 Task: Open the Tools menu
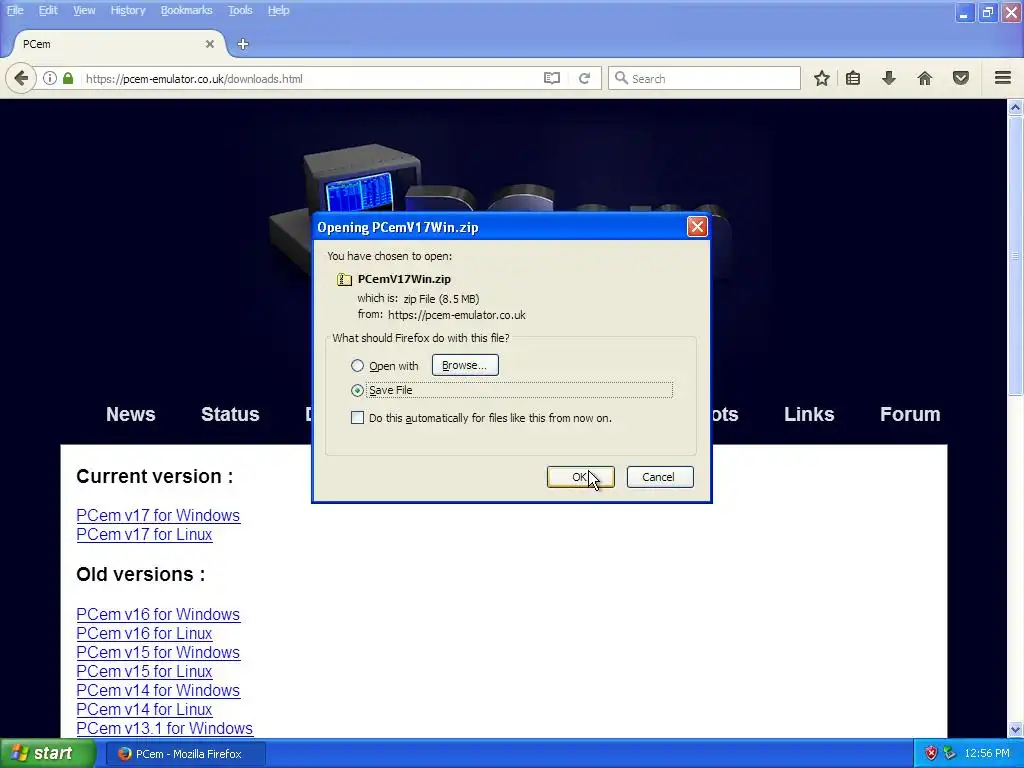click(x=240, y=10)
